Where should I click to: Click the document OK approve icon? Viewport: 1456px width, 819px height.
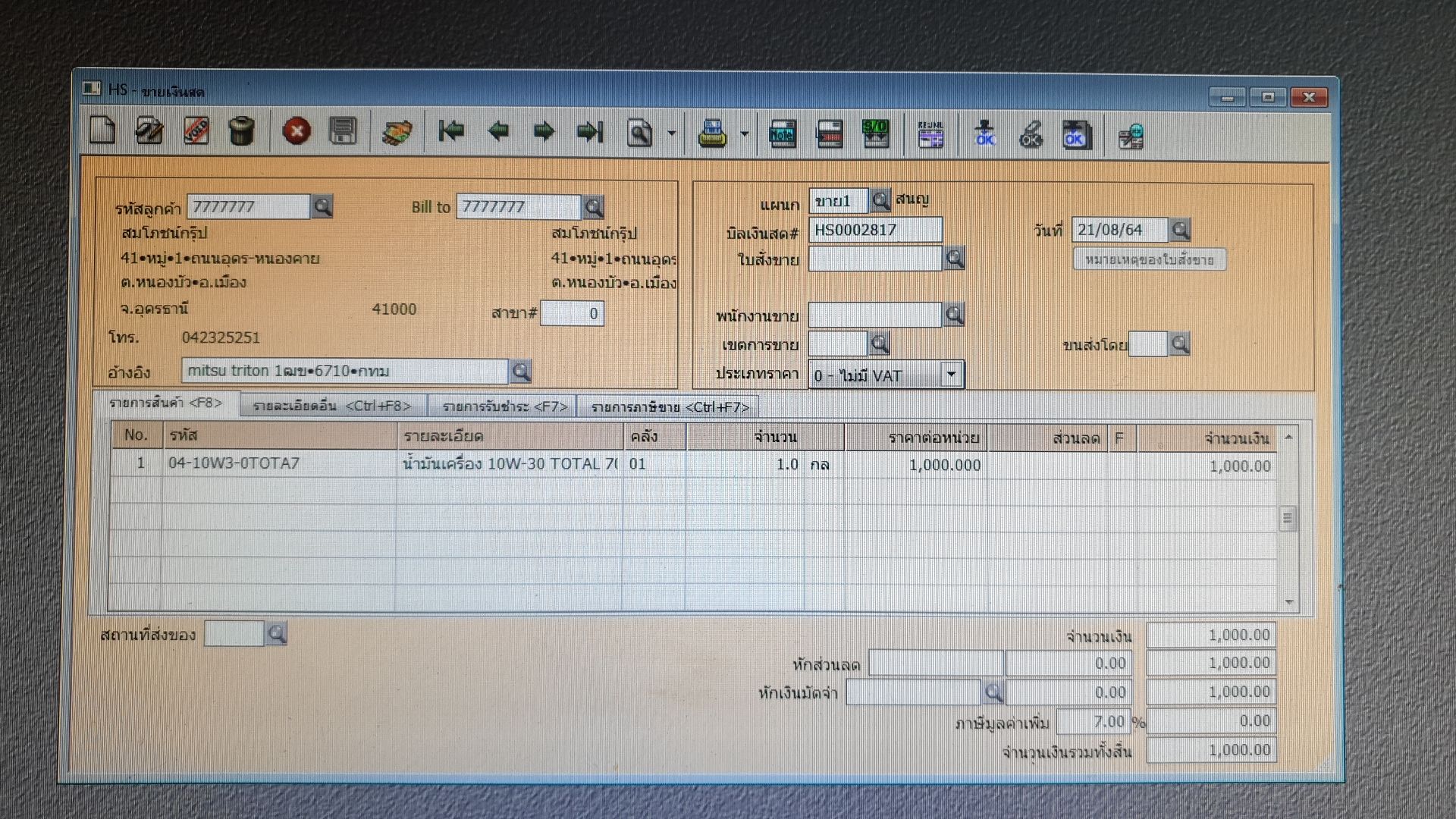click(x=1076, y=135)
